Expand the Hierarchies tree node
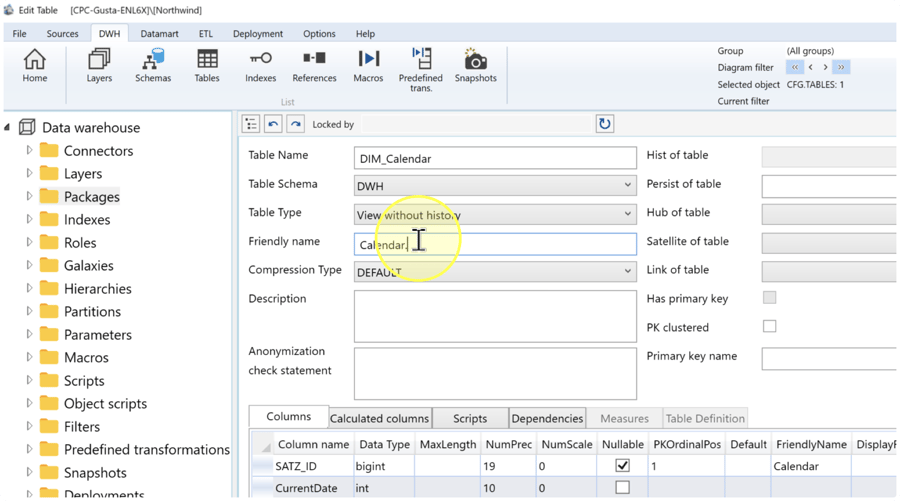Viewport: 900px width, 501px height. (x=29, y=288)
